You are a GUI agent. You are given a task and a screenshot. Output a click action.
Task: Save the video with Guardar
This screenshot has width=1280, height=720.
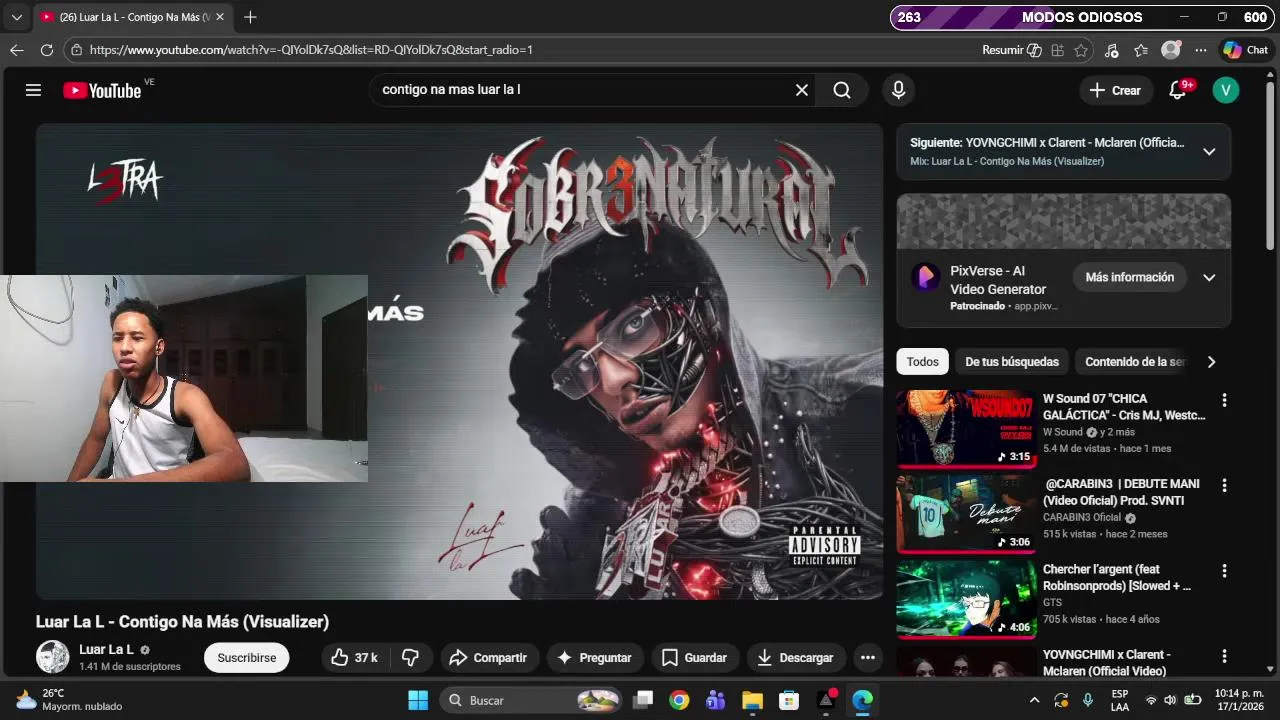tap(694, 657)
